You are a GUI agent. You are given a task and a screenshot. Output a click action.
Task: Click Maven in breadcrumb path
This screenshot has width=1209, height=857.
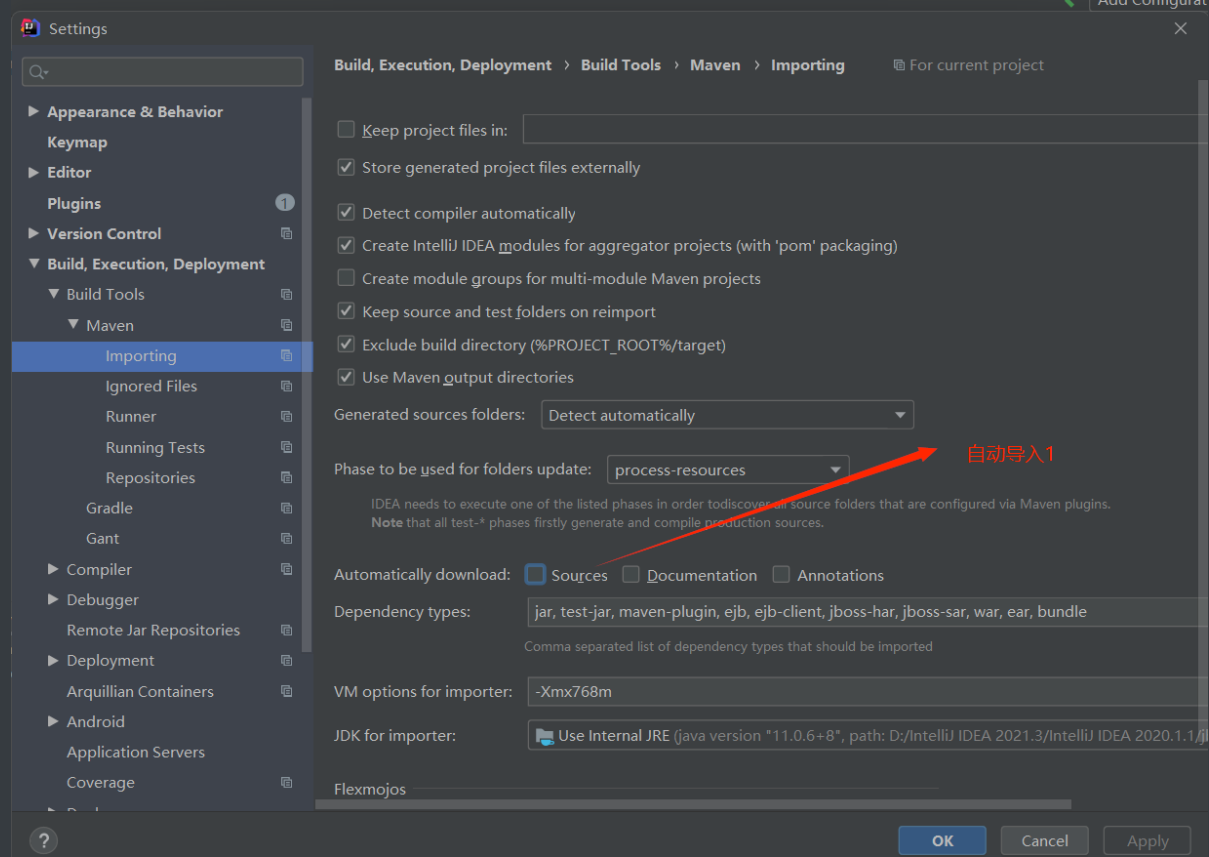point(715,65)
